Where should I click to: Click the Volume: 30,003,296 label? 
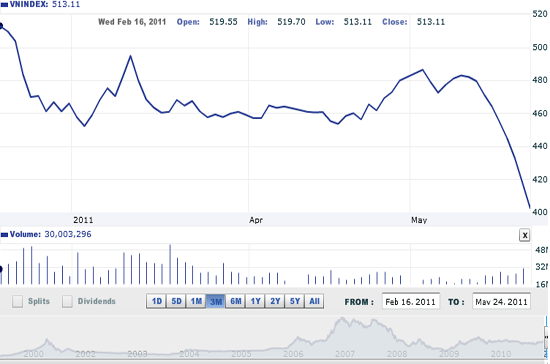click(x=51, y=234)
